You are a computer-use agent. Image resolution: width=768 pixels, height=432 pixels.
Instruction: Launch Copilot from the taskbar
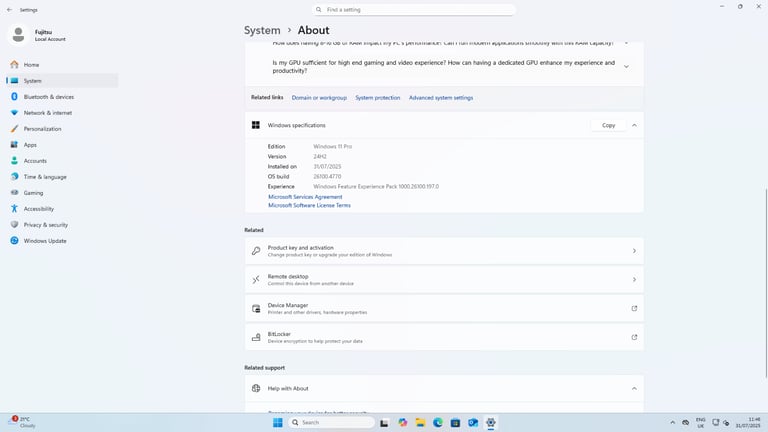[403, 423]
